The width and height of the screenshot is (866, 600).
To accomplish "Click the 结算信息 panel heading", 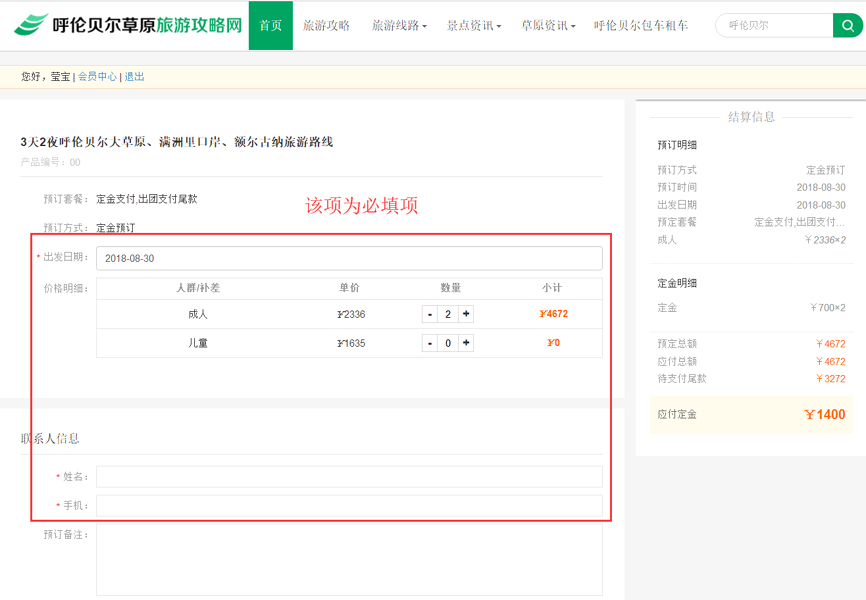I will tap(751, 117).
